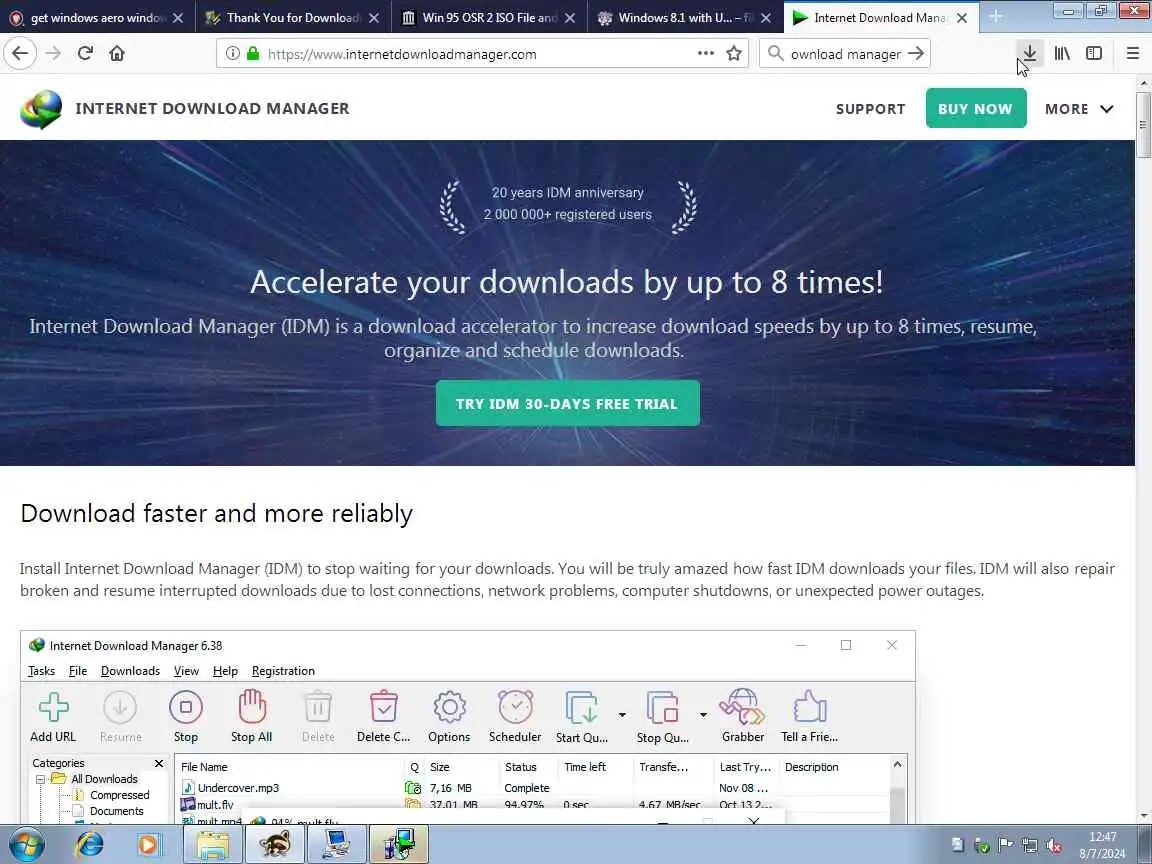Image resolution: width=1152 pixels, height=864 pixels.
Task: Close the 'get windows aero window' tab
Action: (x=178, y=18)
